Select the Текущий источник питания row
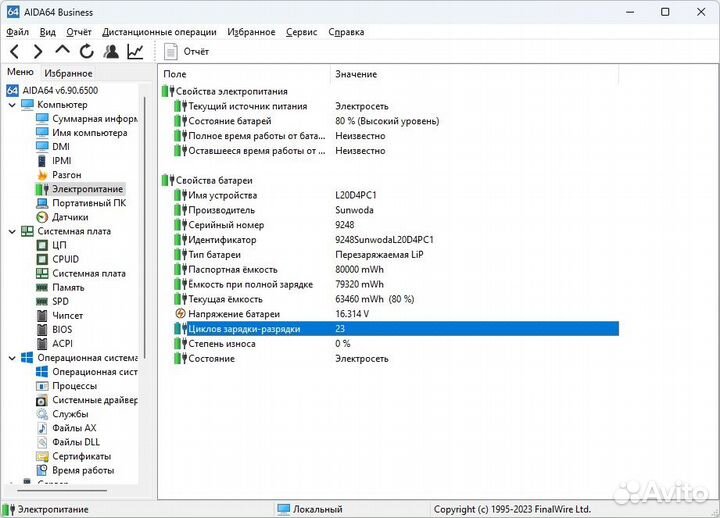 397,106
